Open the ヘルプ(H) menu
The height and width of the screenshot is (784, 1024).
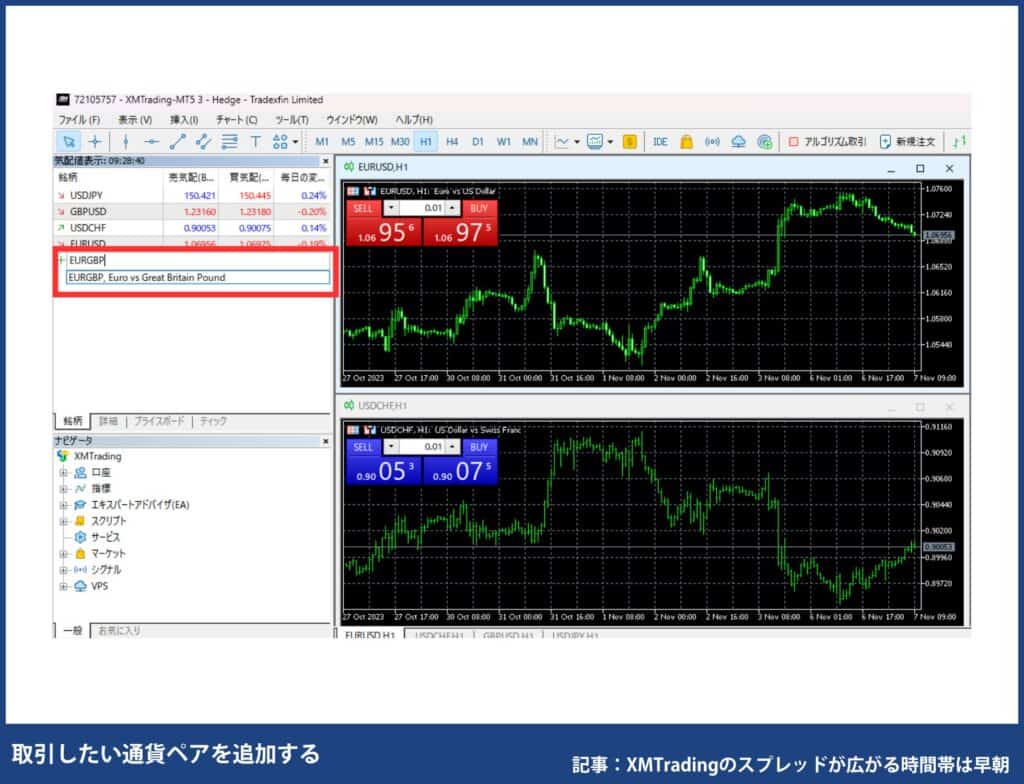pos(413,120)
